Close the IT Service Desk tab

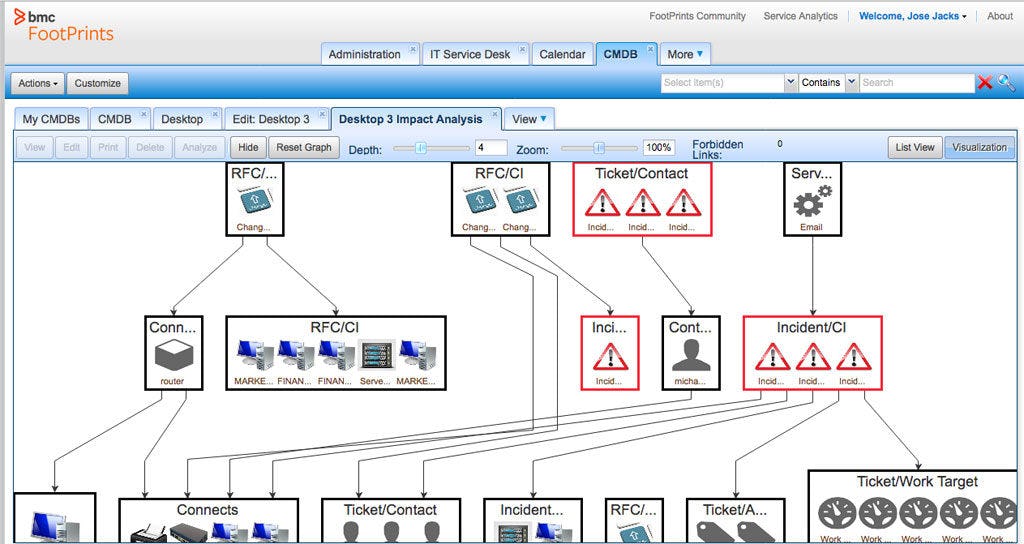tap(522, 49)
